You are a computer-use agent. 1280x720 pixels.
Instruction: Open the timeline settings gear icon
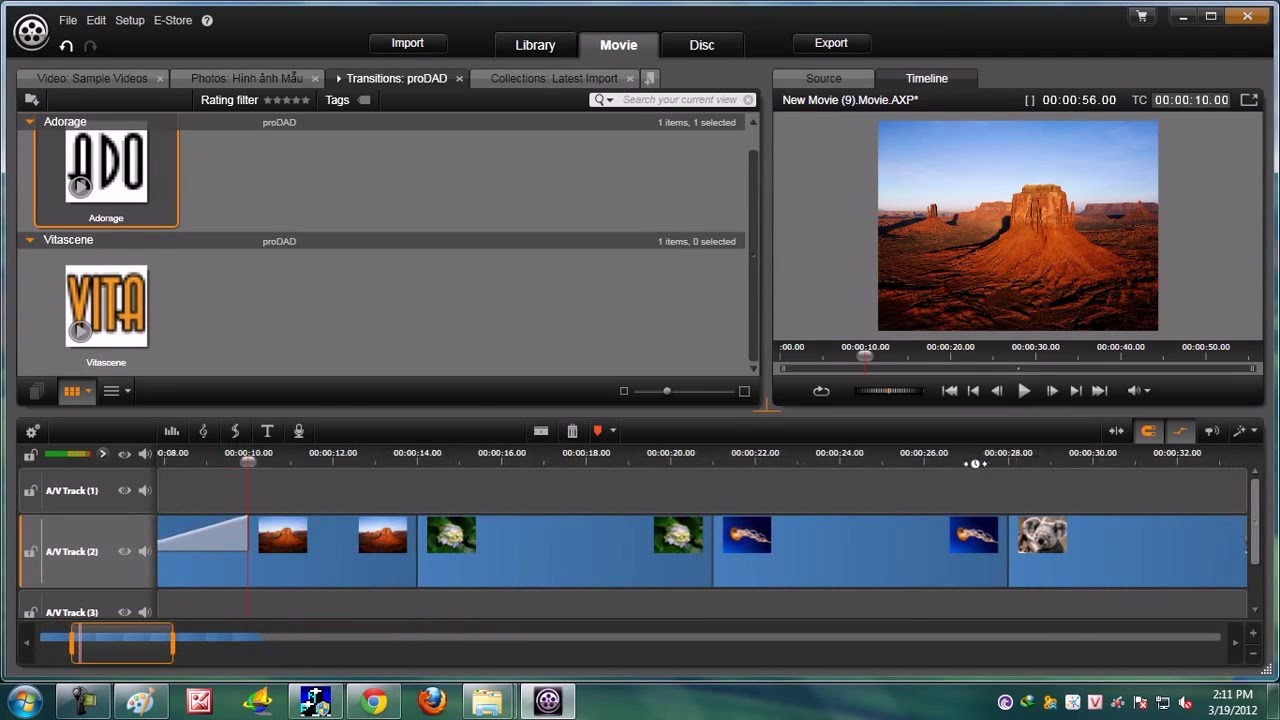32,431
